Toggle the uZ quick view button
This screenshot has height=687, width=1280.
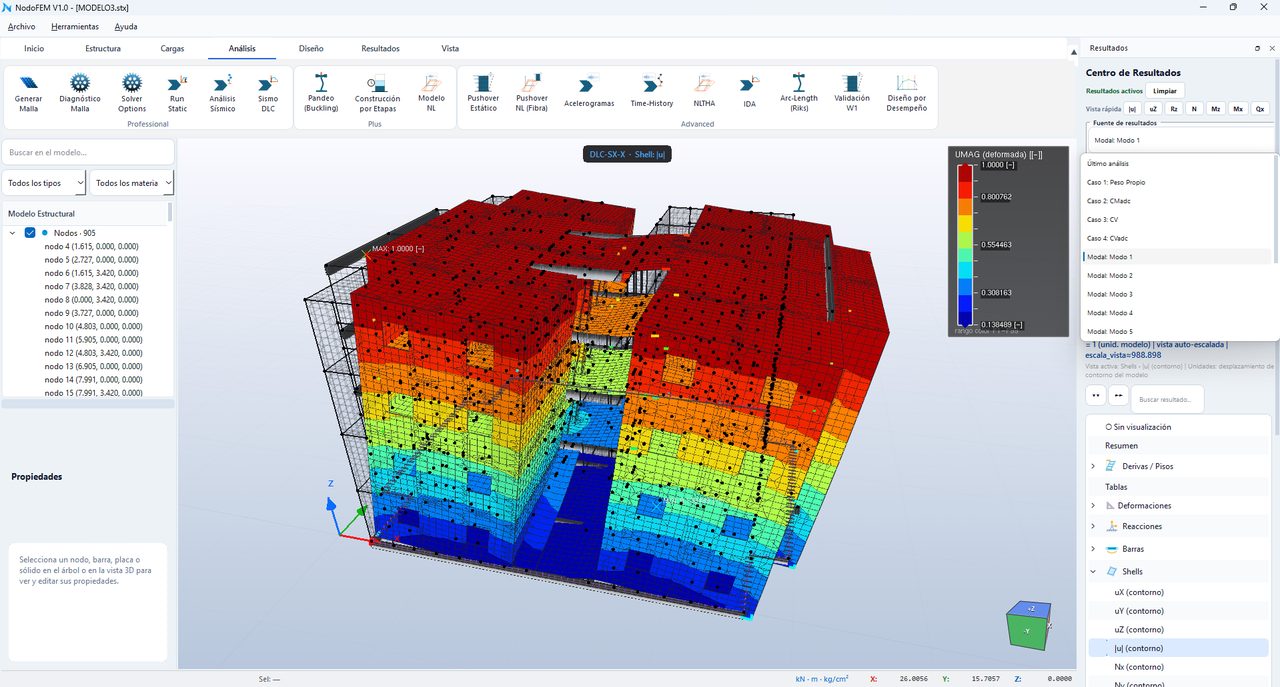pos(1153,108)
